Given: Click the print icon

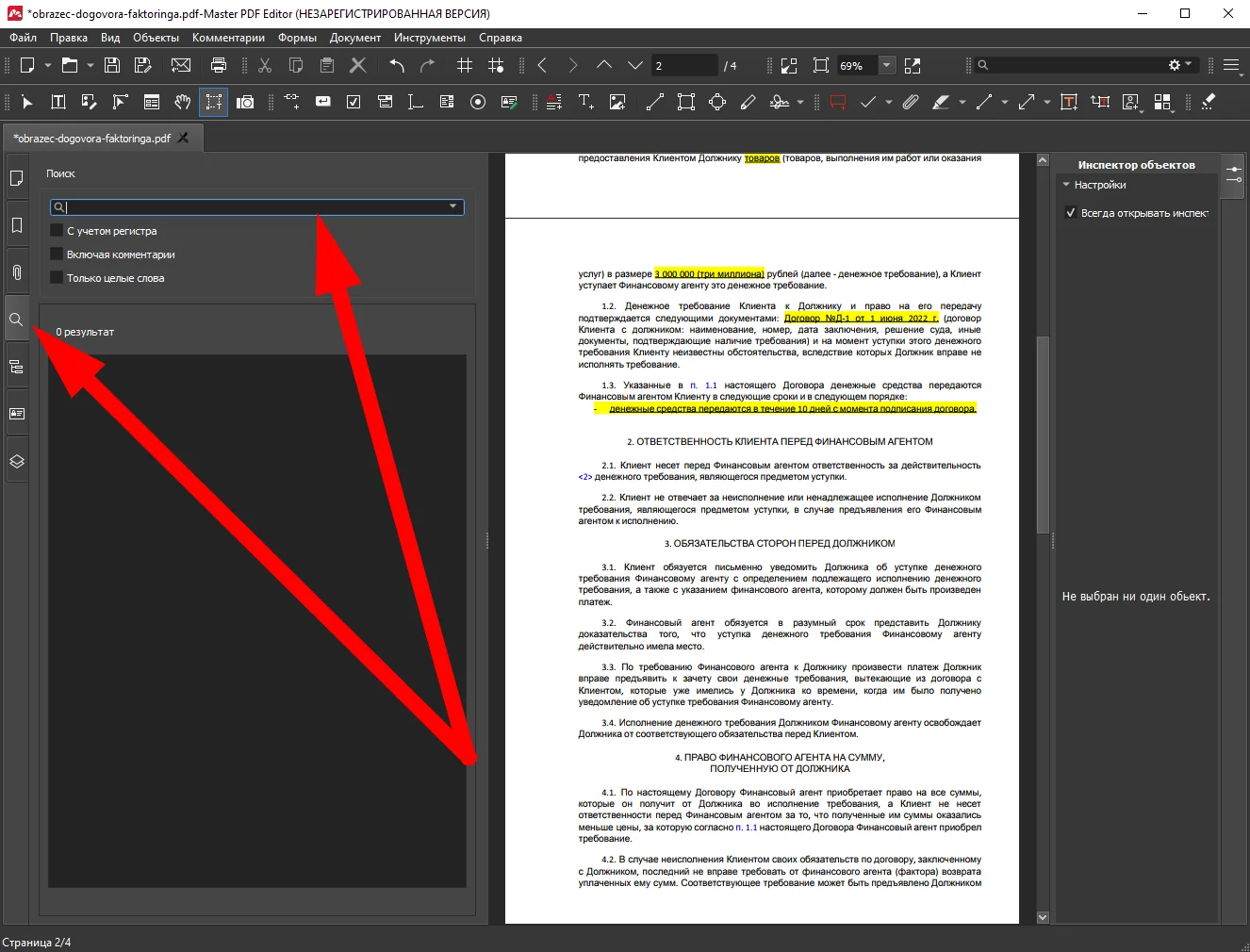Looking at the screenshot, I should [219, 65].
